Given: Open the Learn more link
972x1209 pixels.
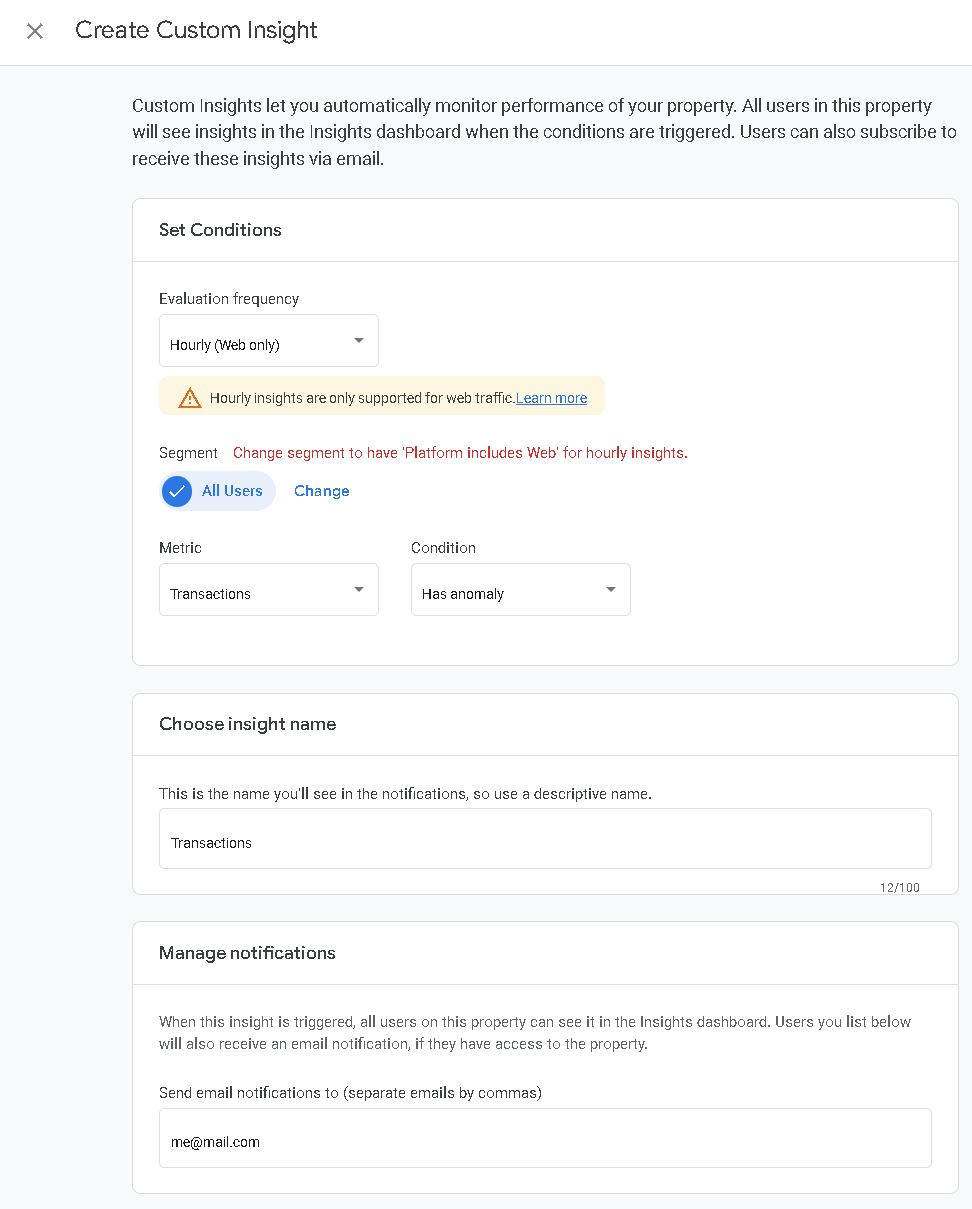Looking at the screenshot, I should pyautogui.click(x=552, y=398).
